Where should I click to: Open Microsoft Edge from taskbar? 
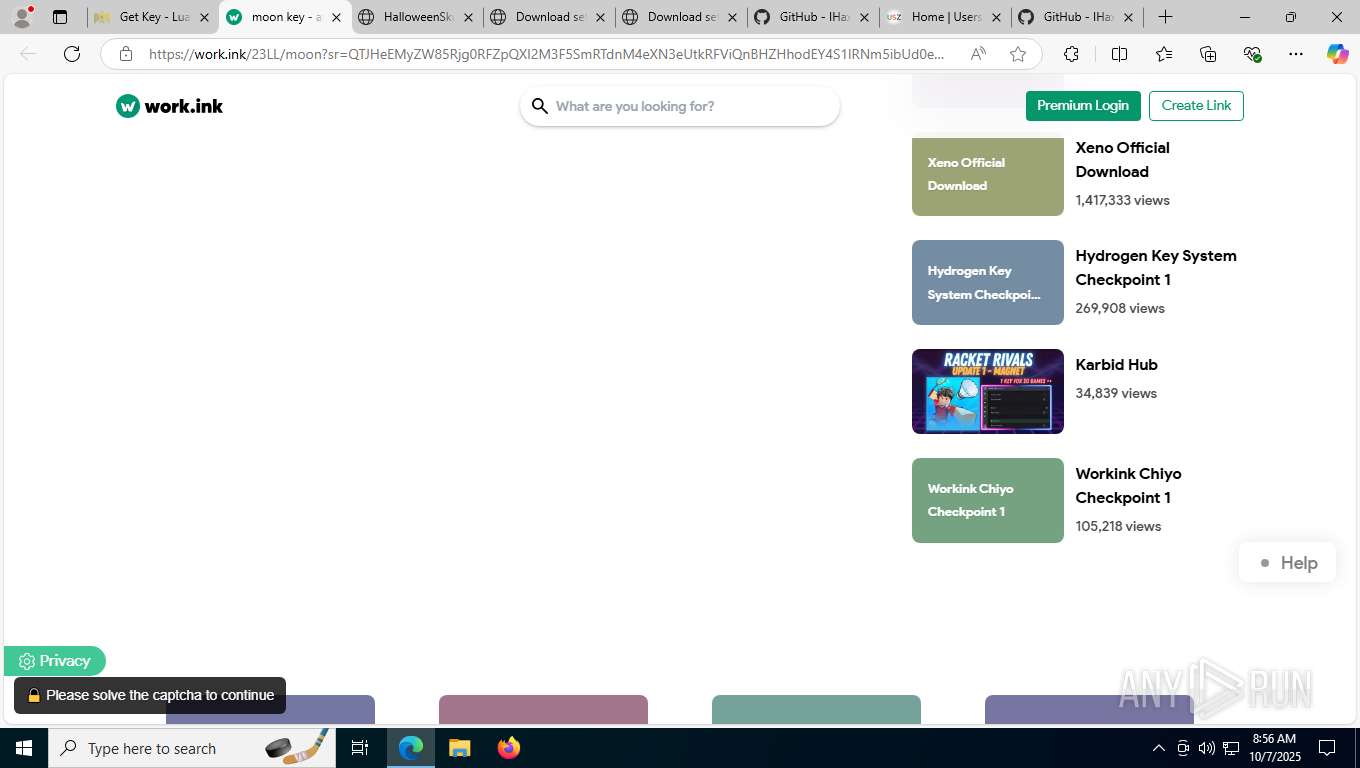pyautogui.click(x=411, y=748)
